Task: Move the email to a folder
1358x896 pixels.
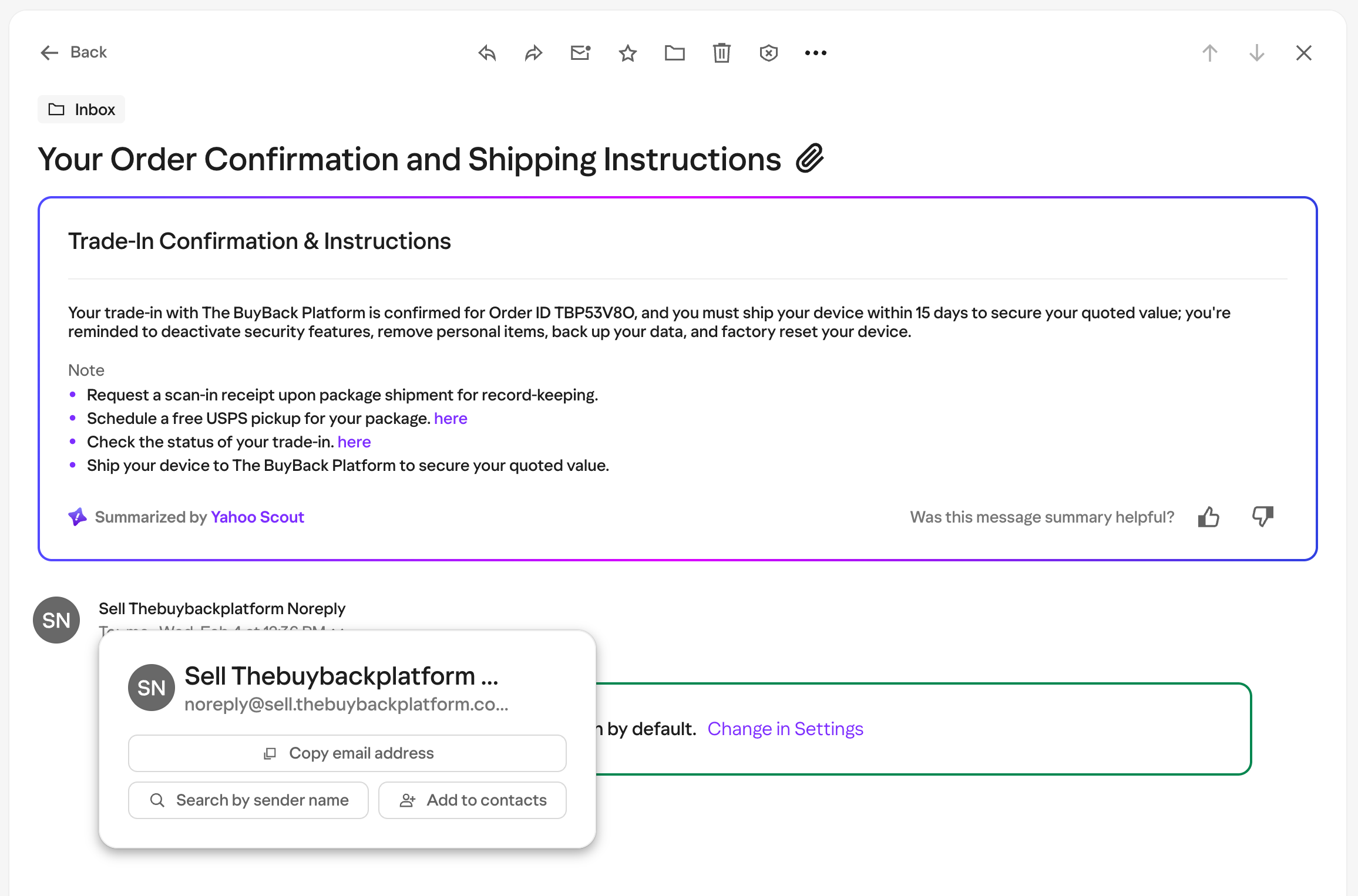Action: coord(675,53)
